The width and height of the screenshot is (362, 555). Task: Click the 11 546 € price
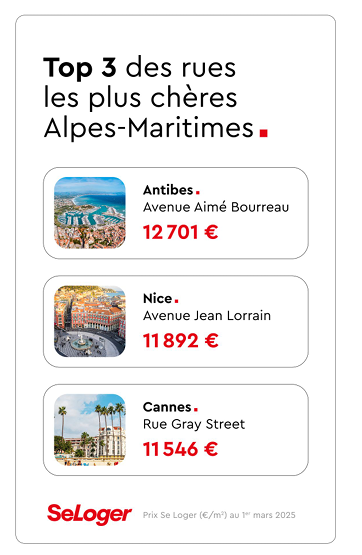(180, 449)
